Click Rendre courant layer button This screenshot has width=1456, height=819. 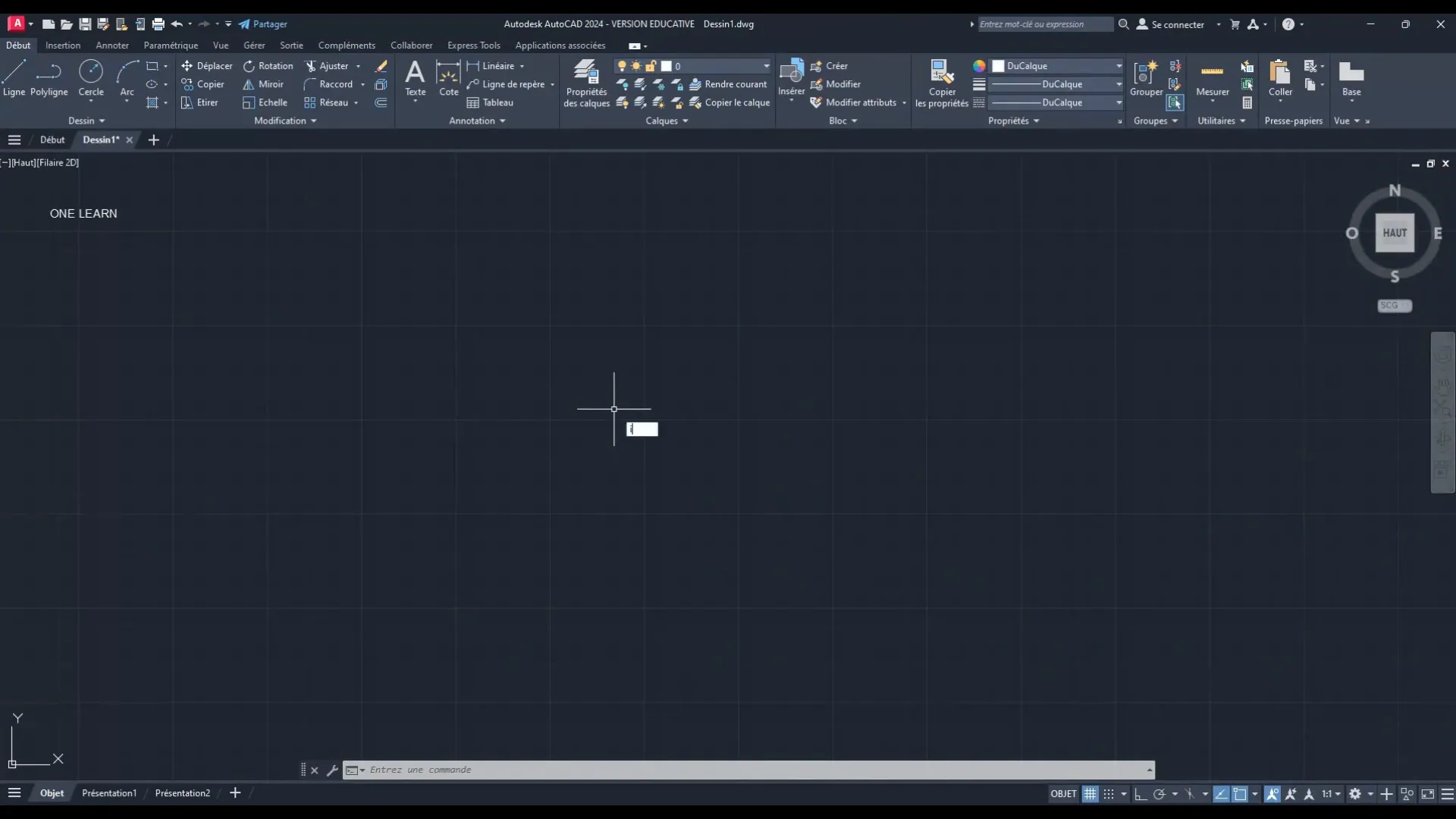[x=728, y=84]
